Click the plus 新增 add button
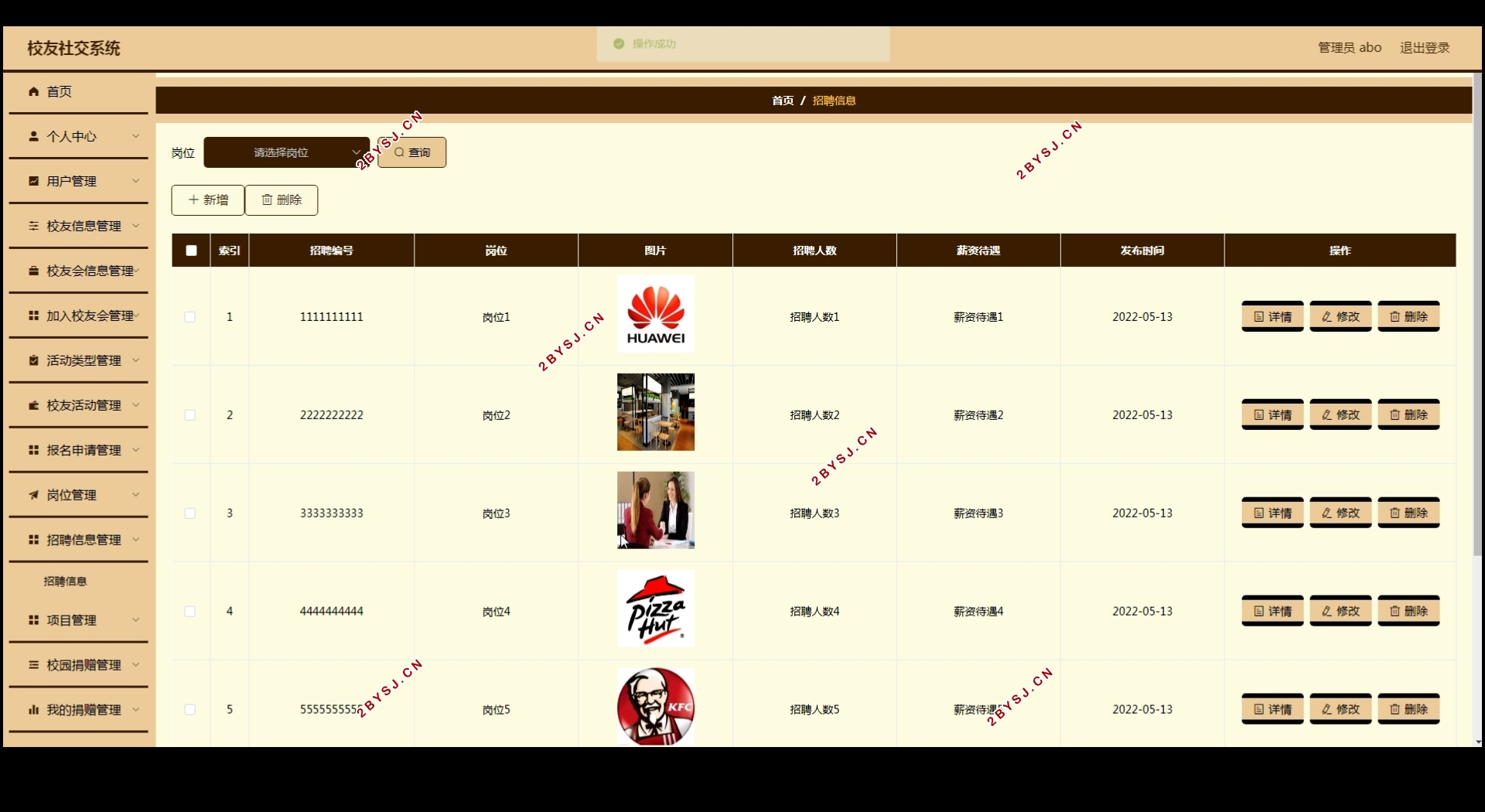 point(208,200)
